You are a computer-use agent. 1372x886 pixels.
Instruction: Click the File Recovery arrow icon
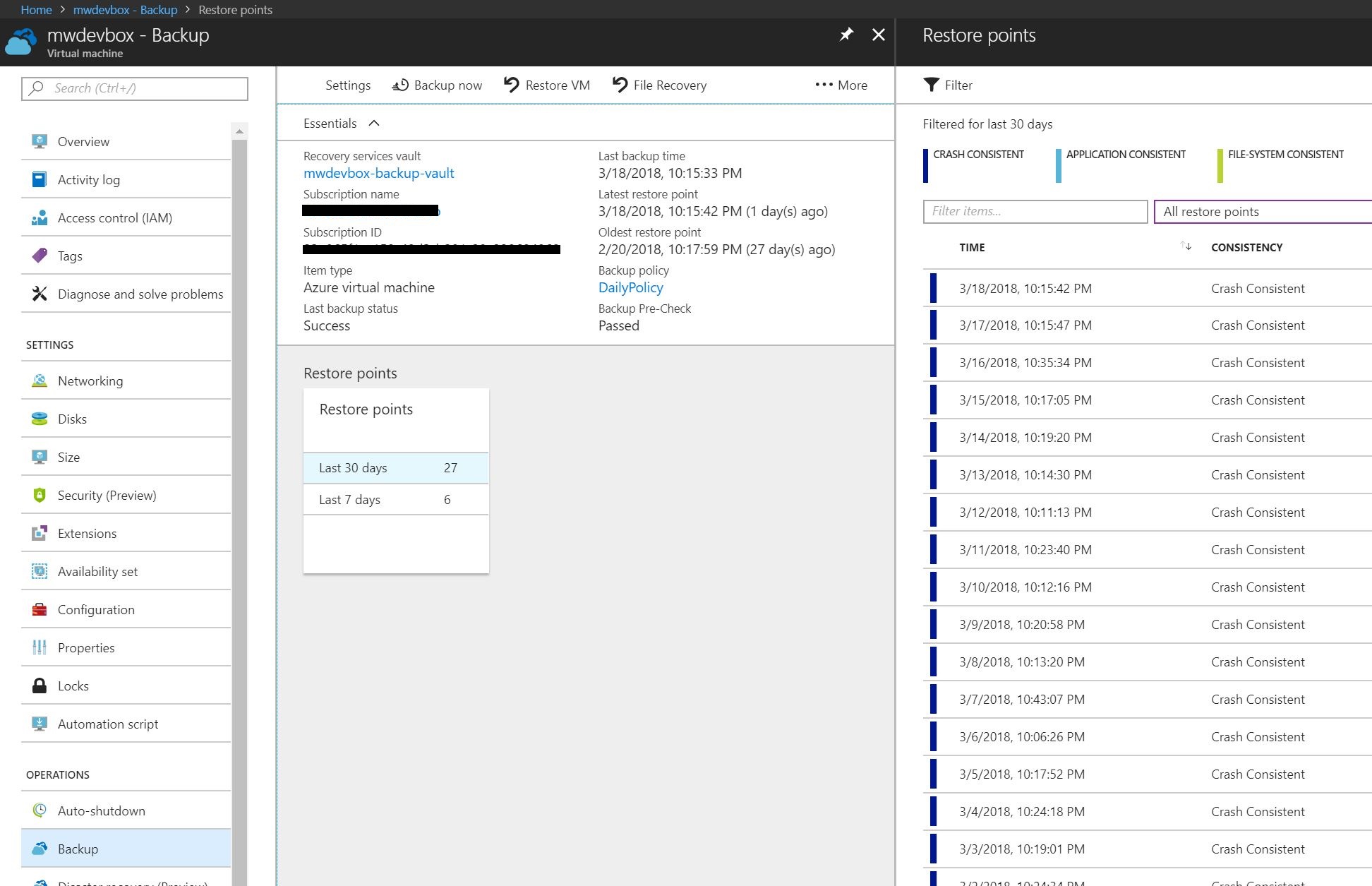coord(620,85)
